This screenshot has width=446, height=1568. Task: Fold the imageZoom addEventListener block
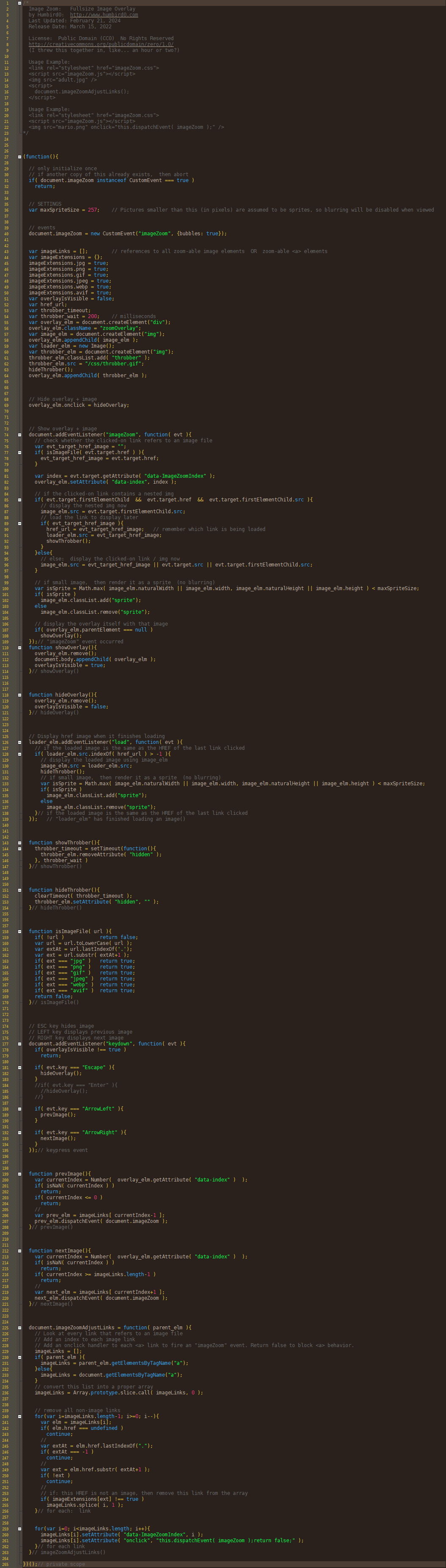pyautogui.click(x=19, y=435)
